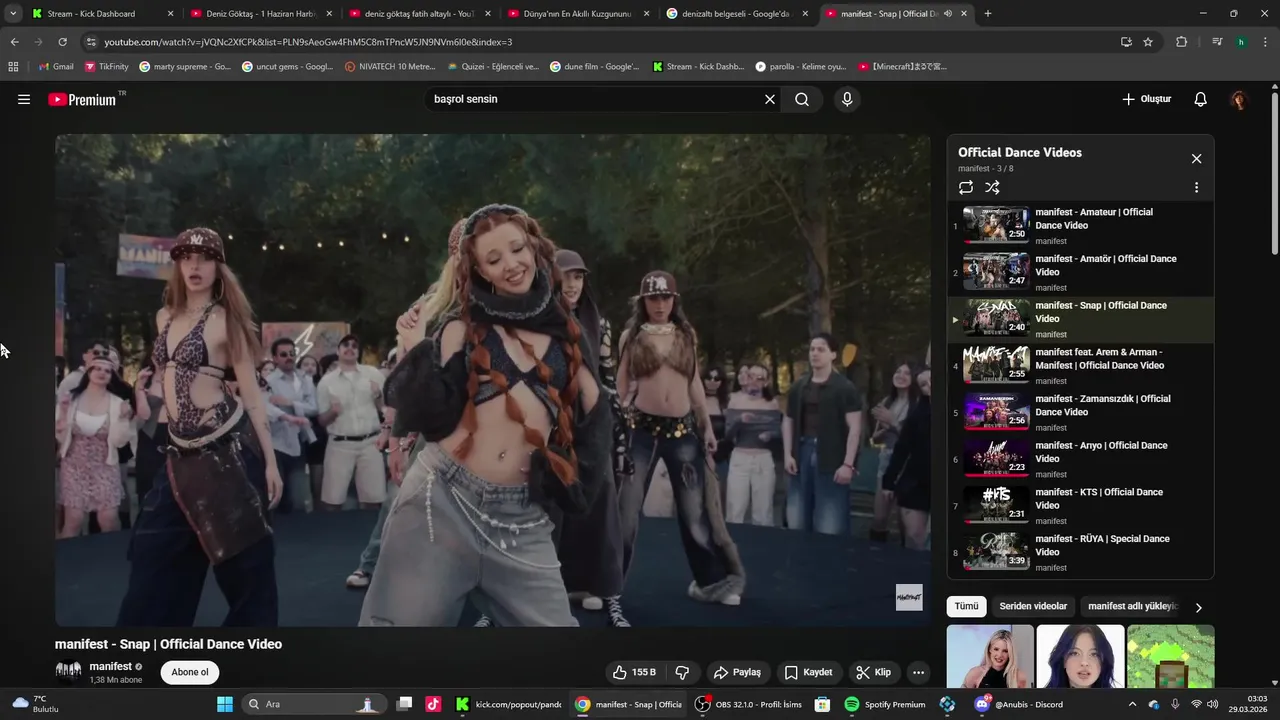Open the taskbar volume control

click(x=1212, y=704)
